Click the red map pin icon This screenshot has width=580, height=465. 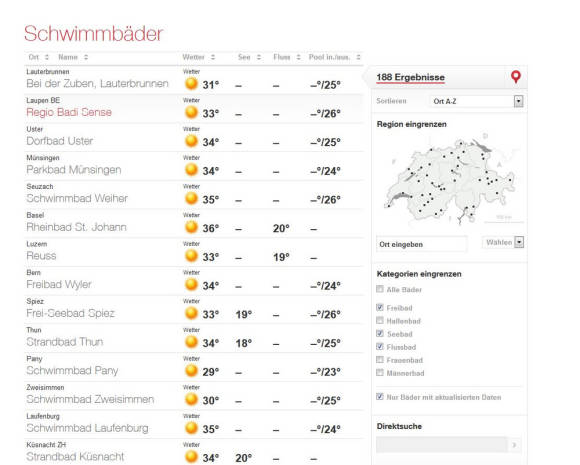point(516,77)
